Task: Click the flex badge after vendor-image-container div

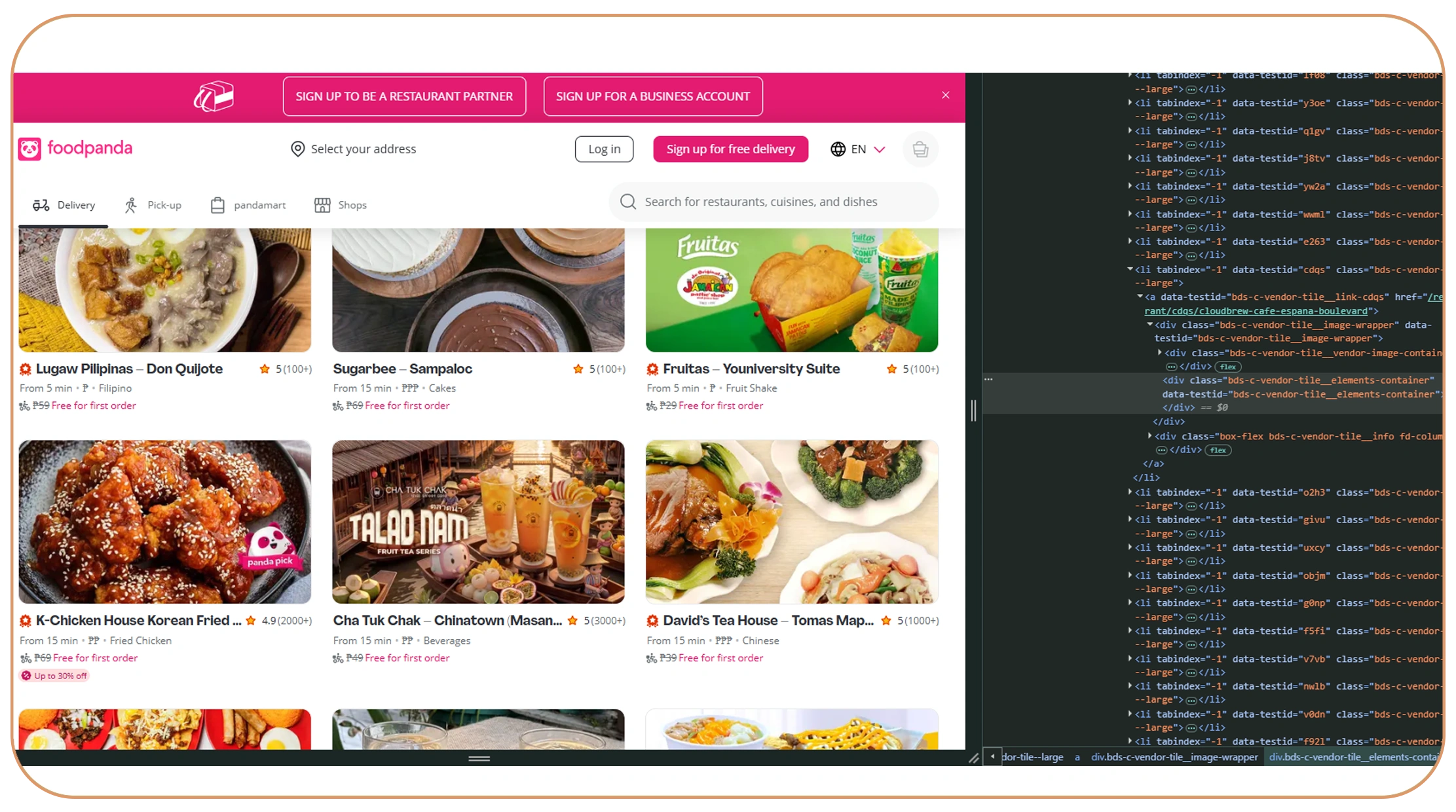Action: point(1228,367)
